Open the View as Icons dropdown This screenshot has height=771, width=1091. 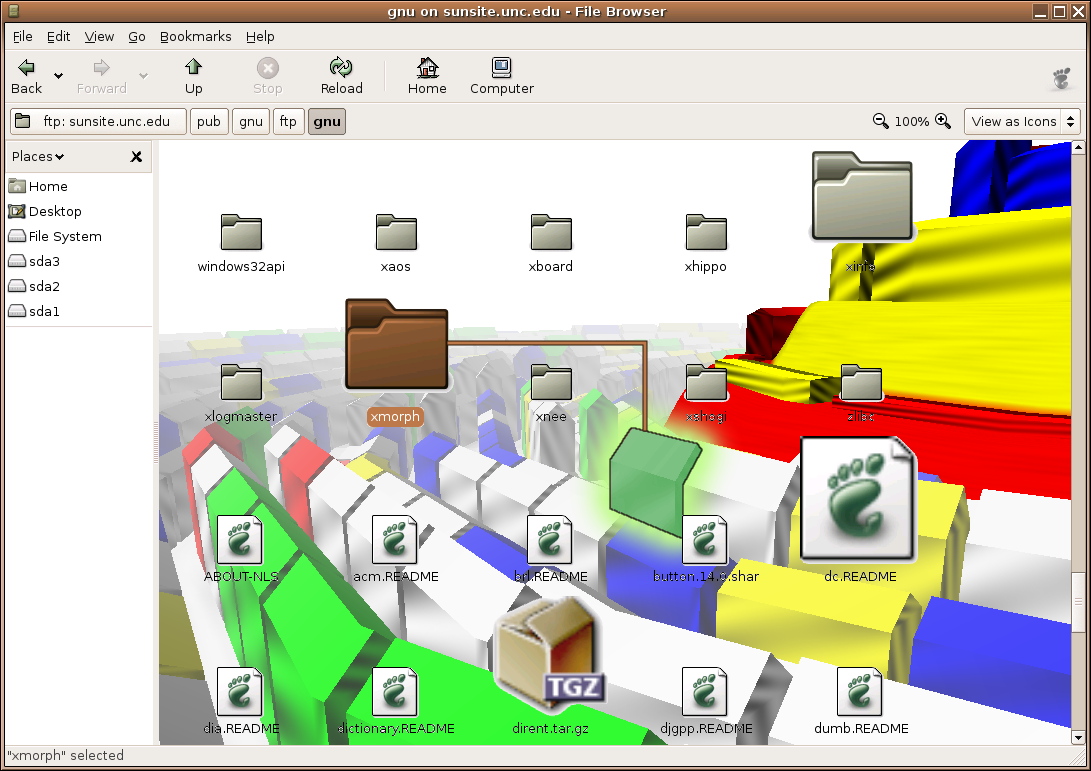1022,121
